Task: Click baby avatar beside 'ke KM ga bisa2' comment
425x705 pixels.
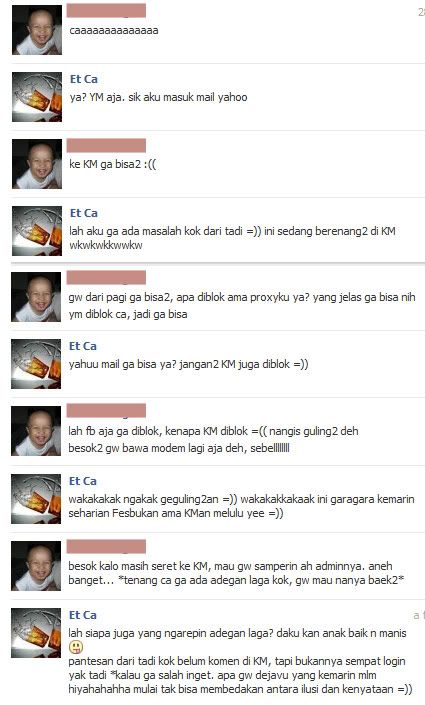Action: 37,164
